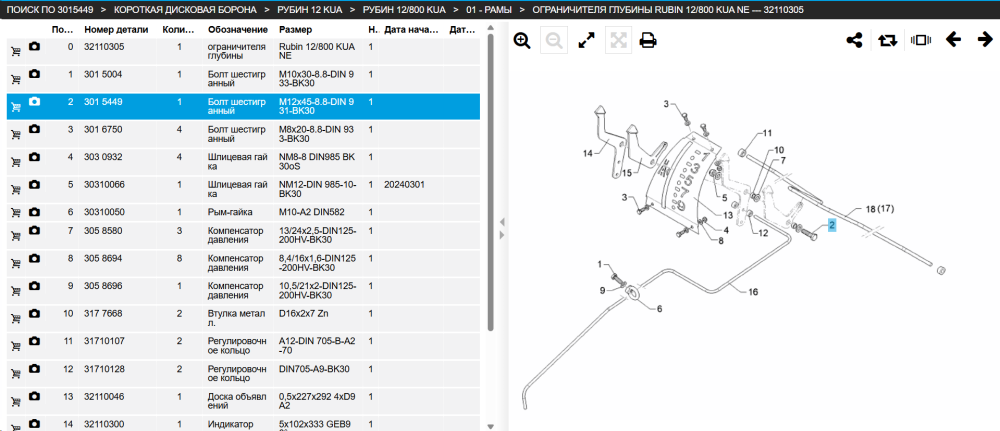Zoom in on the parts diagram
This screenshot has height=431, width=1000.
[x=522, y=41]
